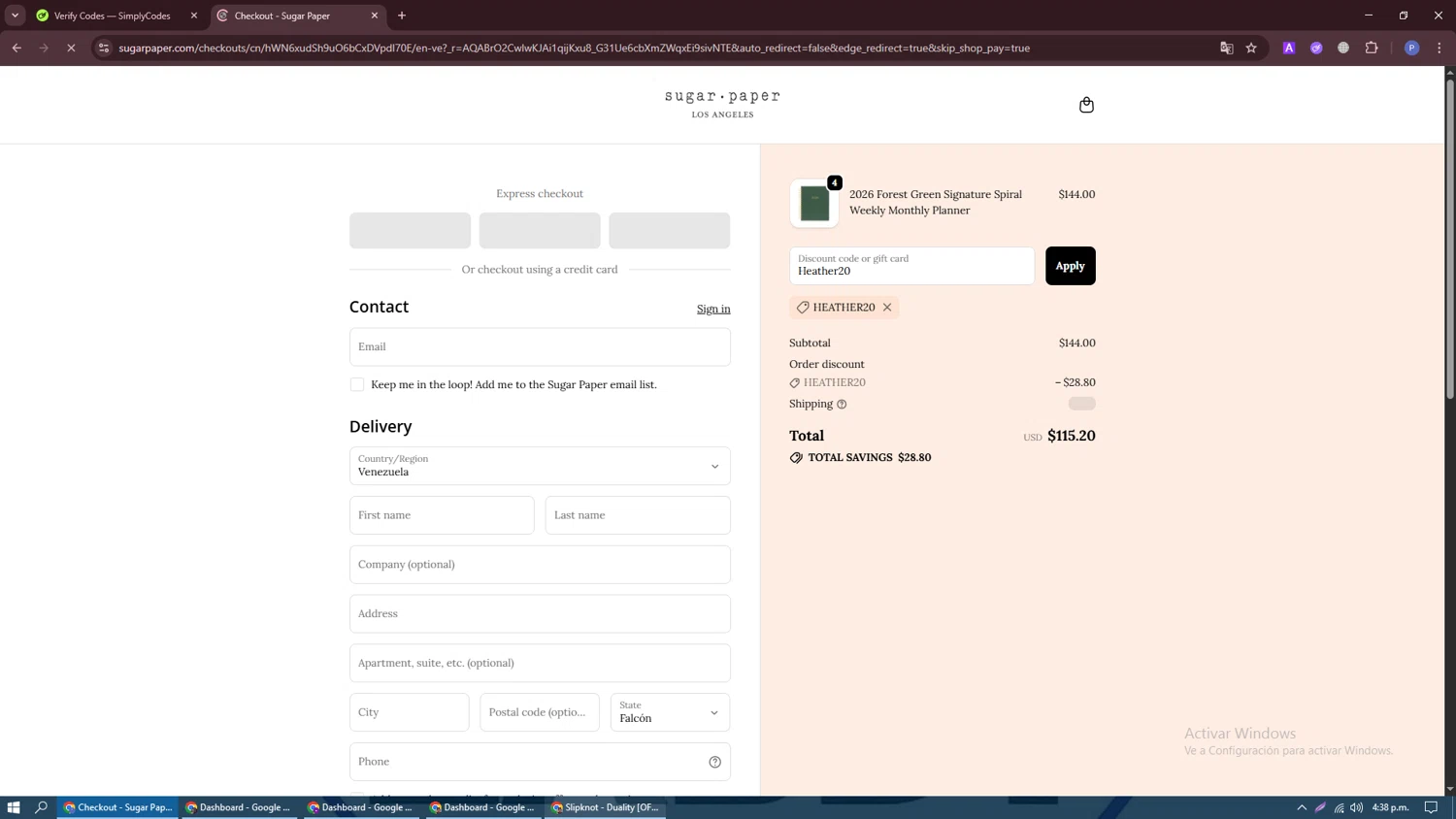Stop loading the page in Chrome
This screenshot has width=1456, height=819.
[71, 48]
